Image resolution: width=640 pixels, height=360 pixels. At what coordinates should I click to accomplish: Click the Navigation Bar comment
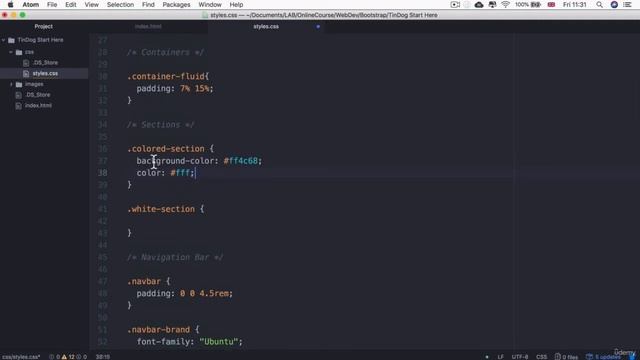[x=175, y=257]
